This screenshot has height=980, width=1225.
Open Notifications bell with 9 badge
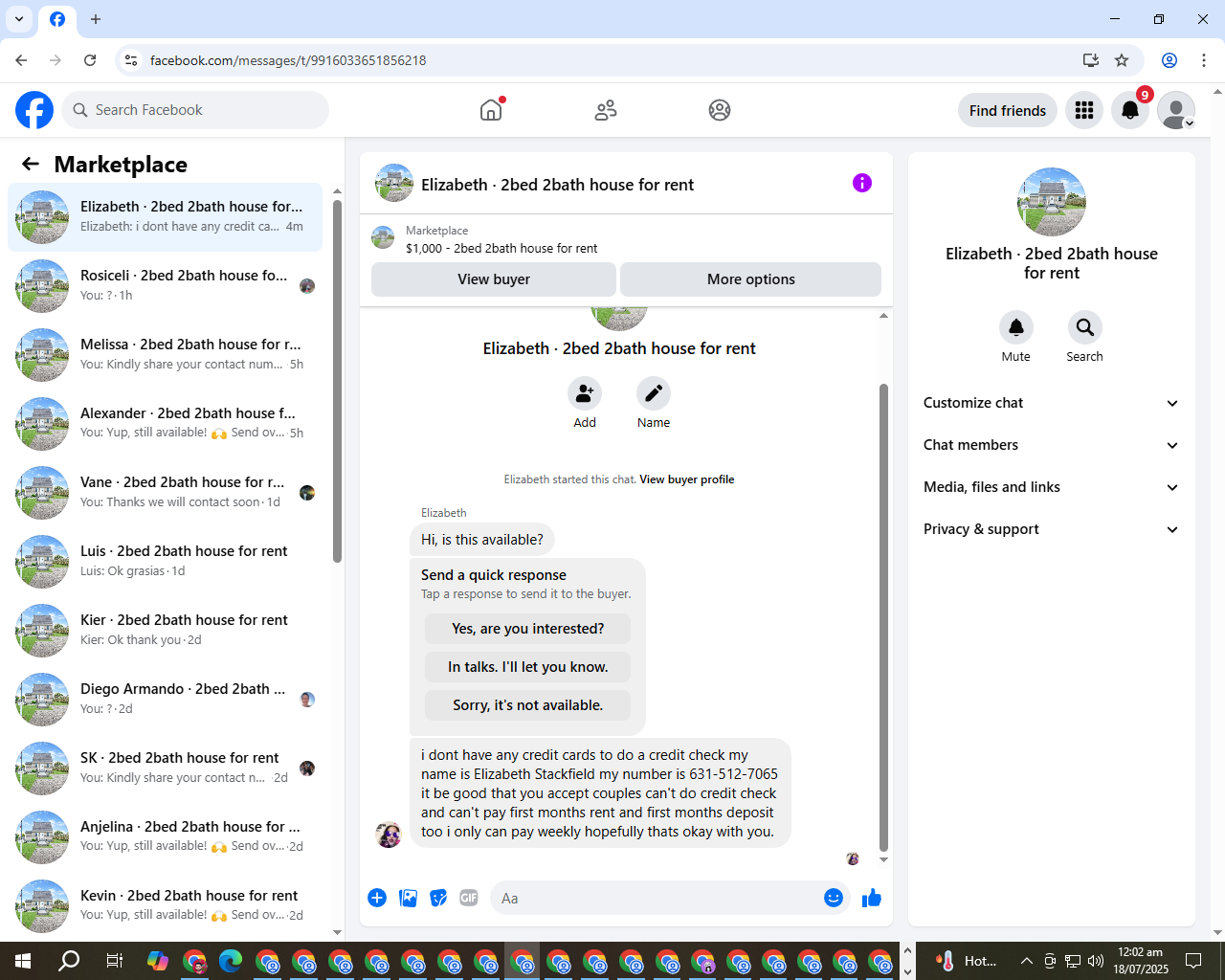coord(1130,110)
